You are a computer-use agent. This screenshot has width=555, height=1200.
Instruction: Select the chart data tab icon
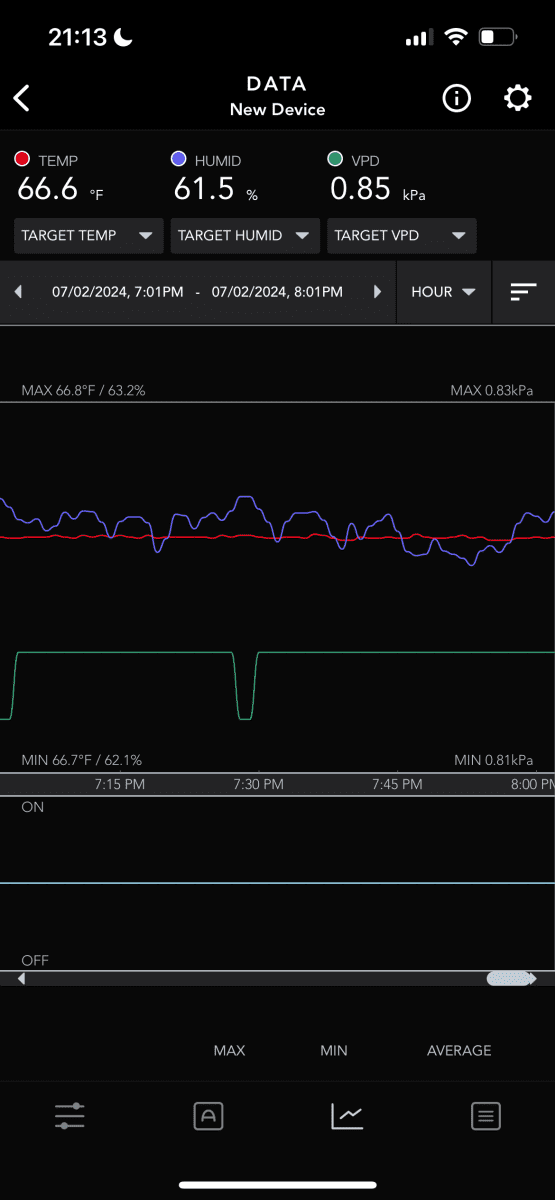[347, 1116]
